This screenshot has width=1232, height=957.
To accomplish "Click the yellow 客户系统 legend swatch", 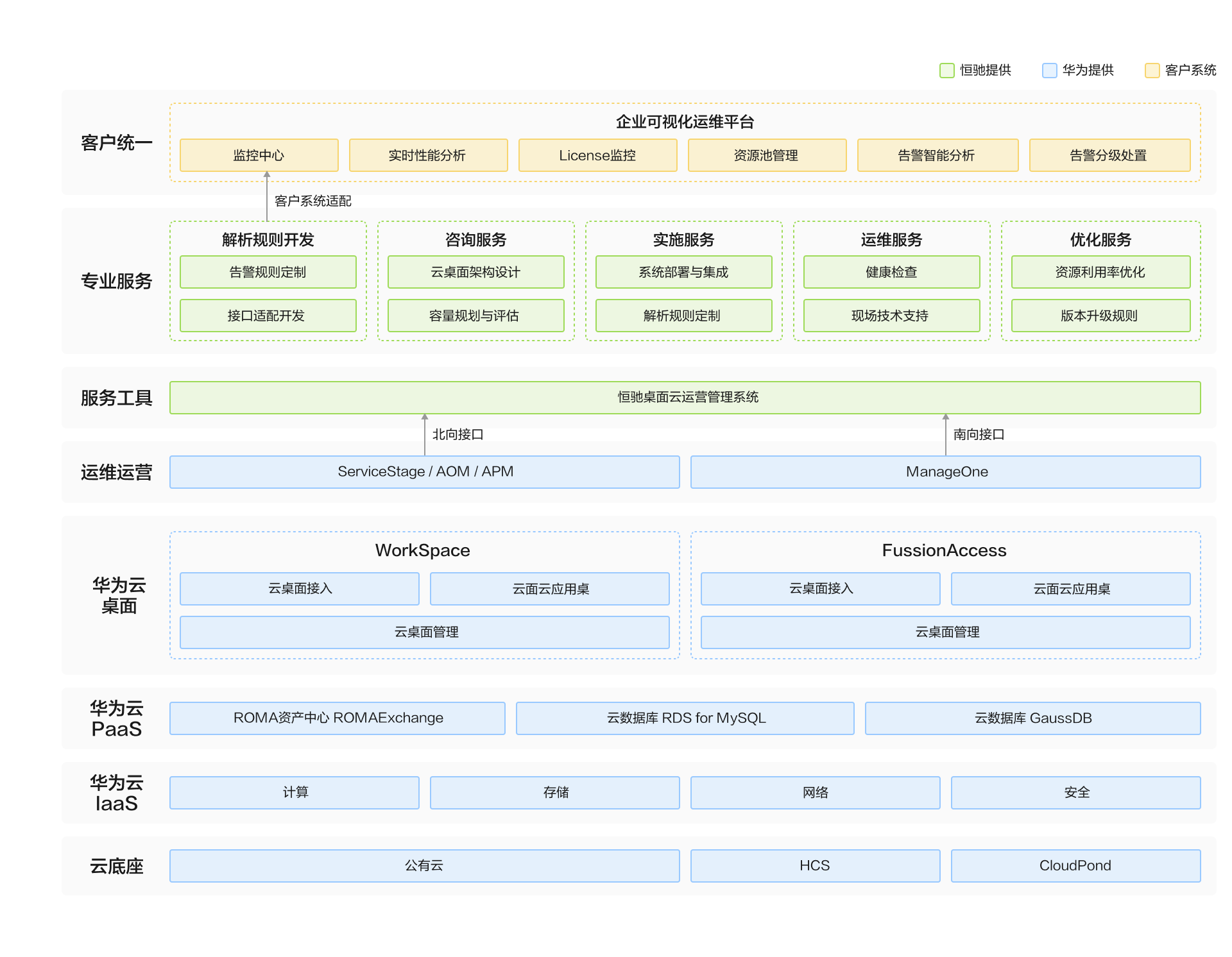I will (1152, 71).
